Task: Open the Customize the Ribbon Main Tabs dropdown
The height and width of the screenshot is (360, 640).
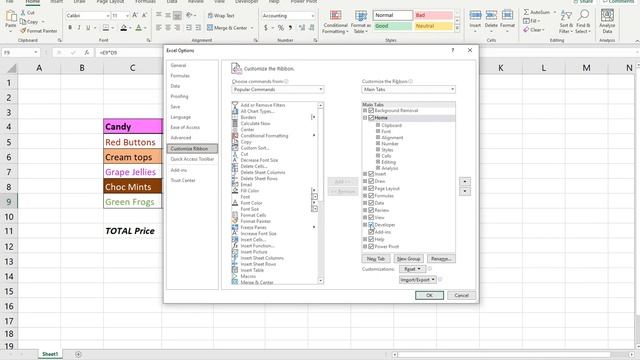Action: tap(409, 89)
